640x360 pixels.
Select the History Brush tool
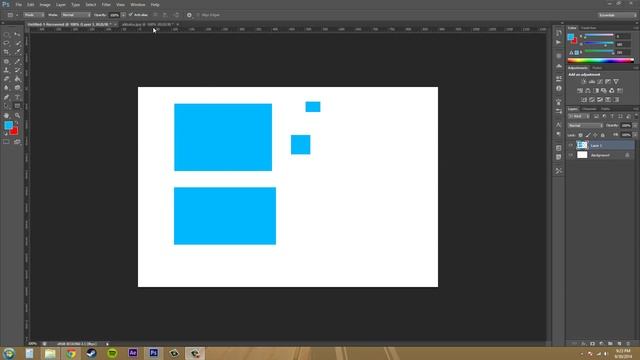(17, 70)
